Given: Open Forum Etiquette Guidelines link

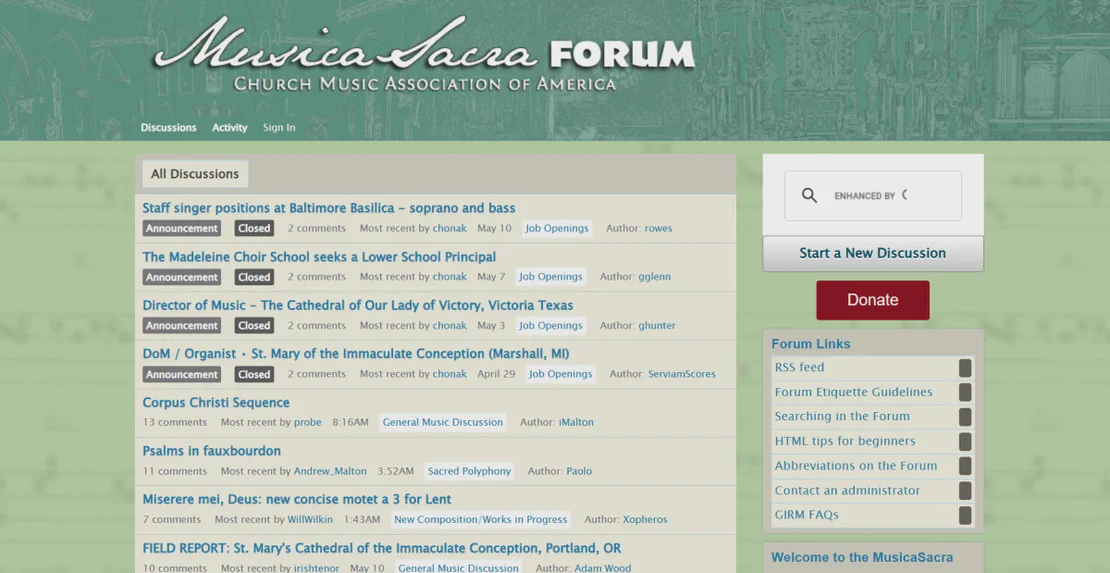Looking at the screenshot, I should (853, 392).
